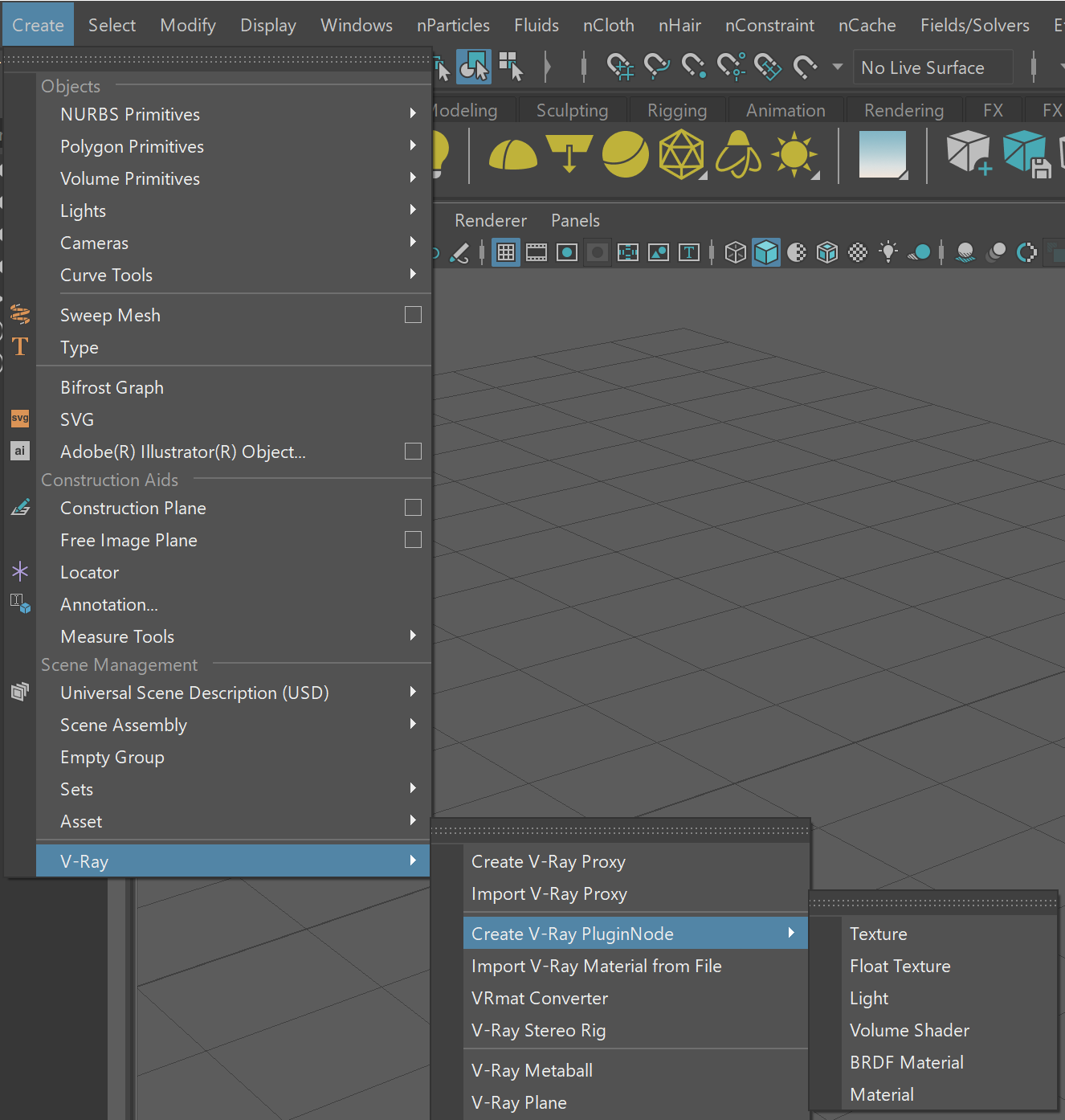1065x1120 pixels.
Task: Switch viewport to wireframe display
Action: (735, 253)
